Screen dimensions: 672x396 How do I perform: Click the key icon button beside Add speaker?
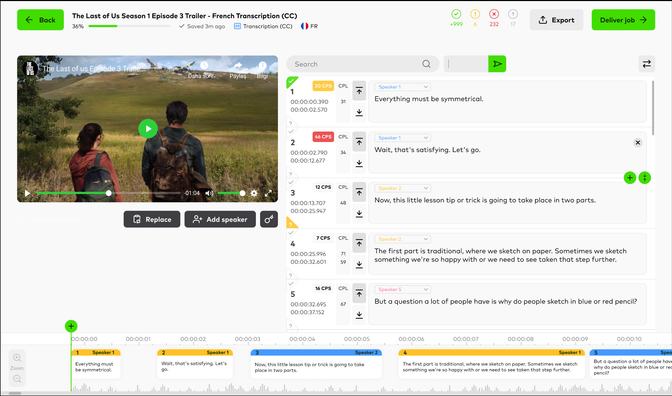(x=269, y=219)
